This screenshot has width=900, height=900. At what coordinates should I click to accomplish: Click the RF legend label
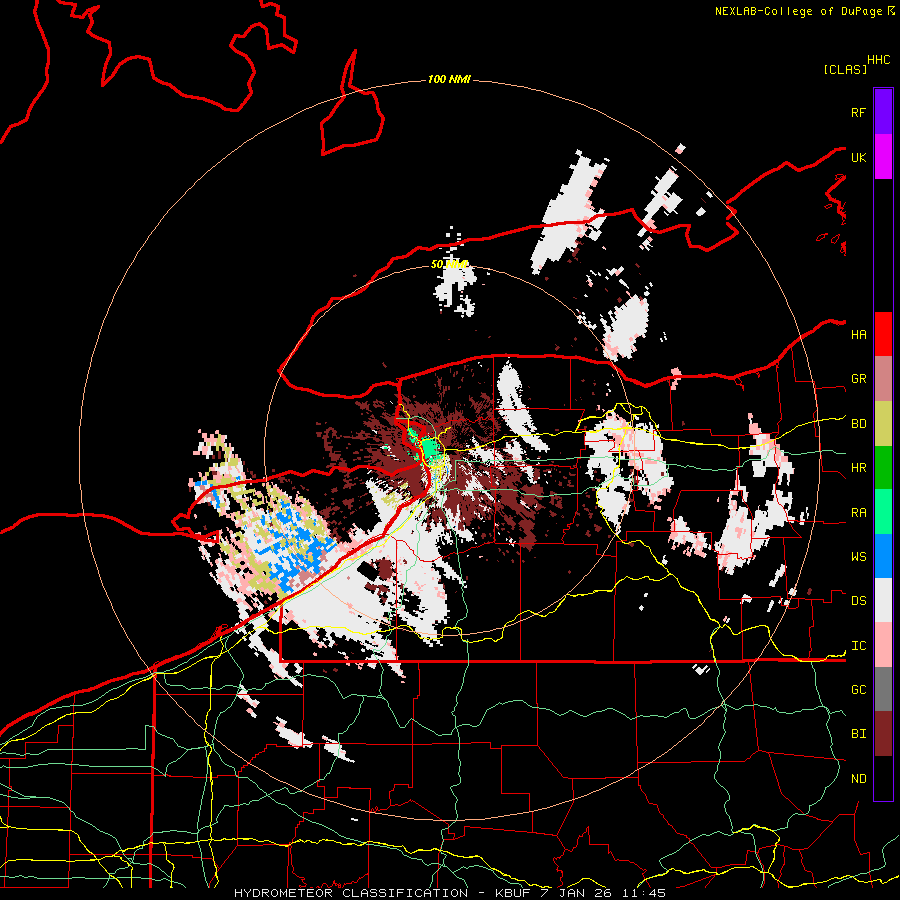[858, 113]
